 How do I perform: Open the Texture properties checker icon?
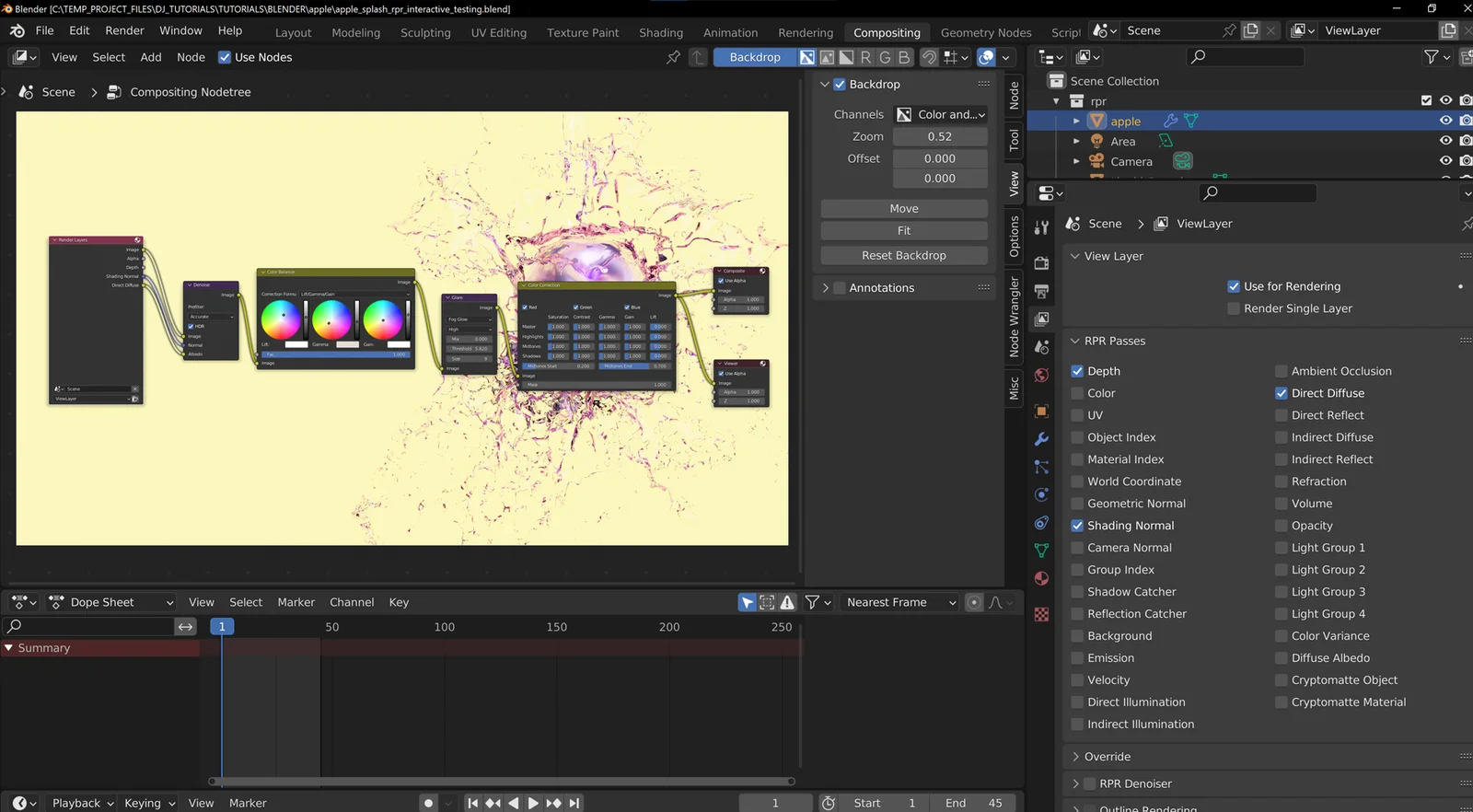pos(1041,614)
